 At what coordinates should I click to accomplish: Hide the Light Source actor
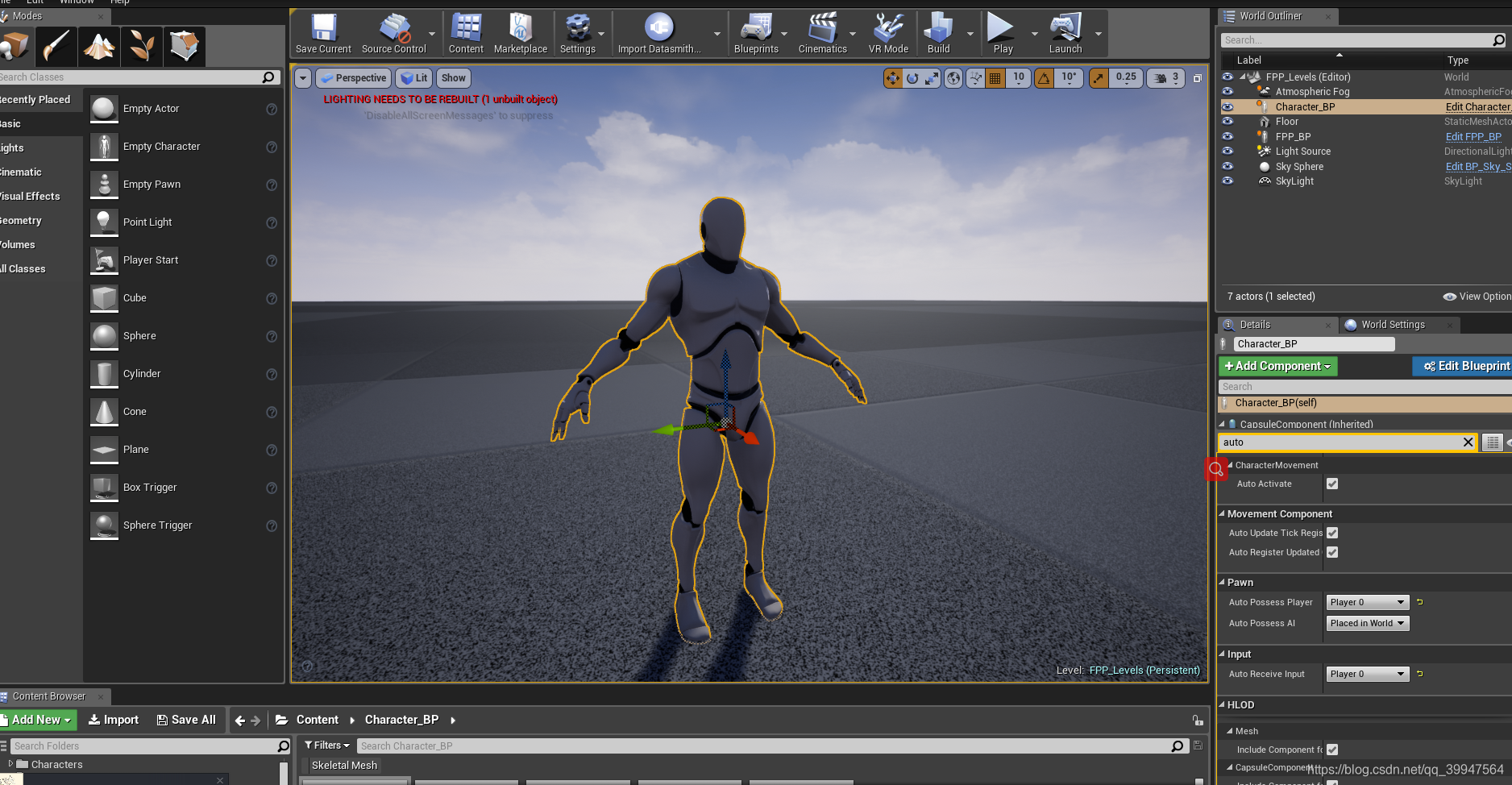point(1227,151)
